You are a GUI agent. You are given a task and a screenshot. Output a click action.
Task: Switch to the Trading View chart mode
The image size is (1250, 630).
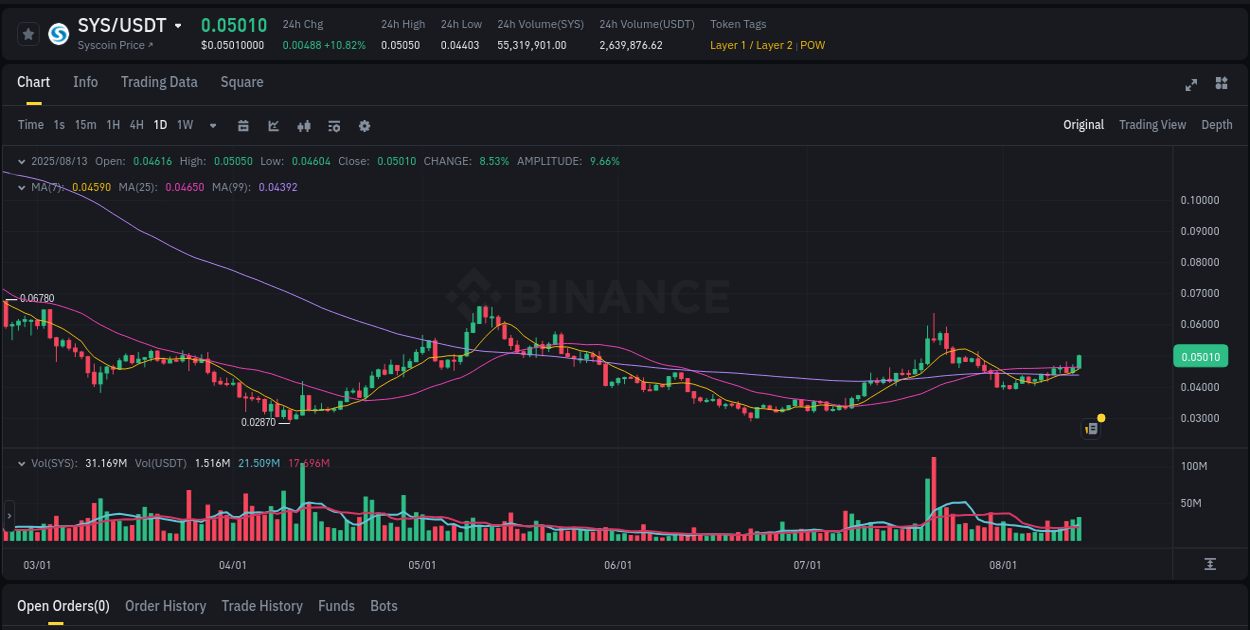1152,125
